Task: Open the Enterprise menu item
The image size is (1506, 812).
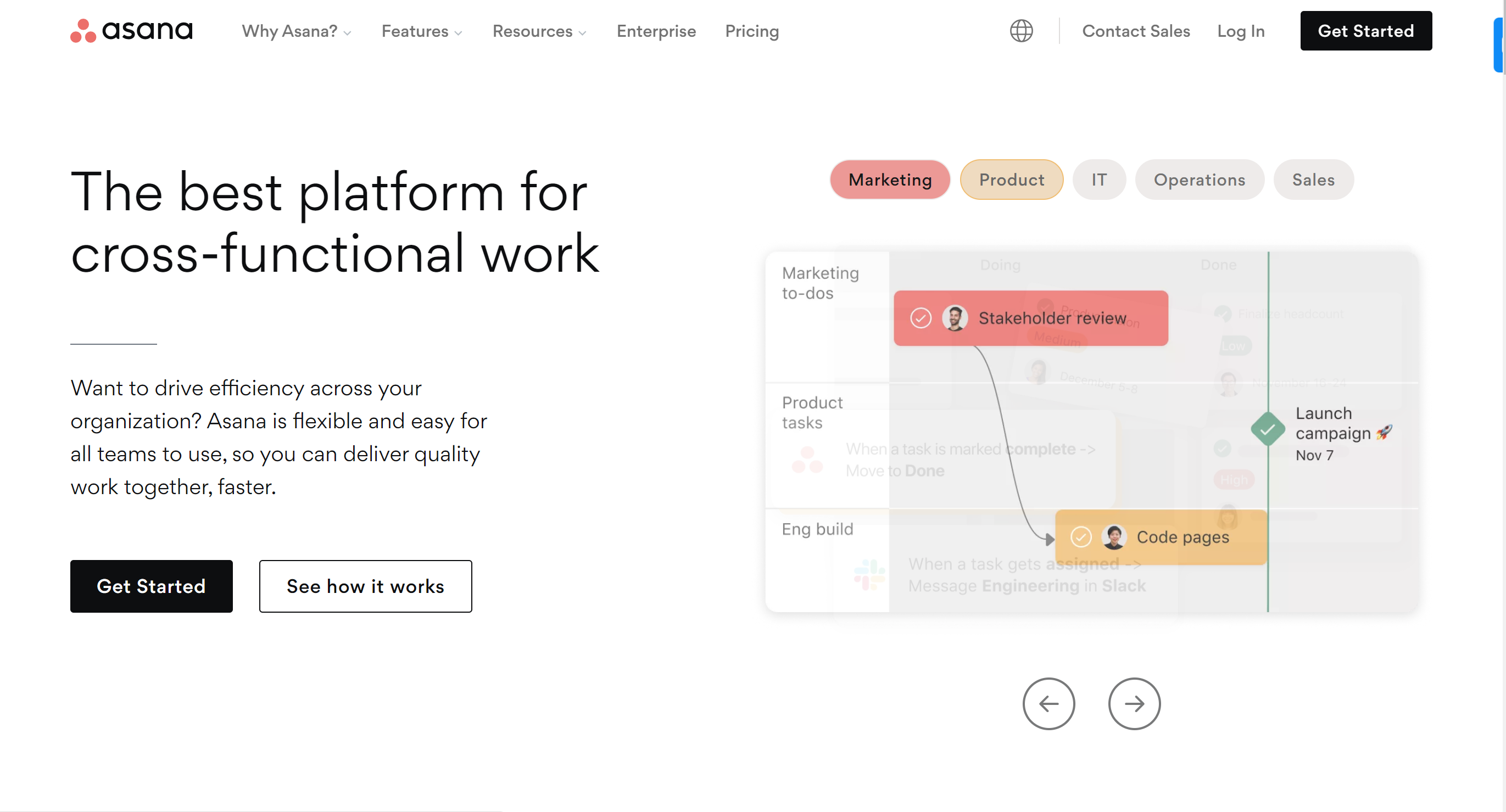Action: coord(656,31)
